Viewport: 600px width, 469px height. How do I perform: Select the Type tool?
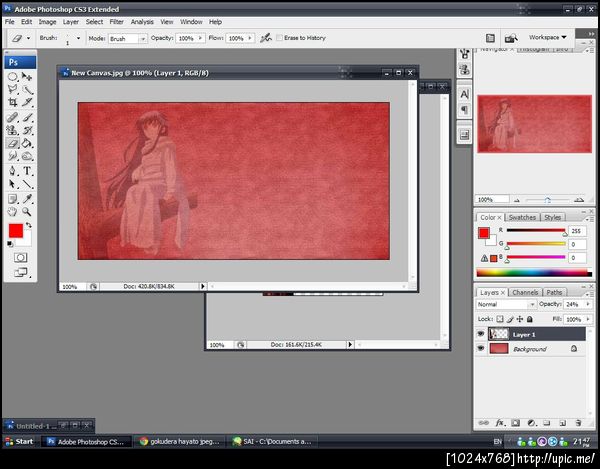(x=27, y=171)
